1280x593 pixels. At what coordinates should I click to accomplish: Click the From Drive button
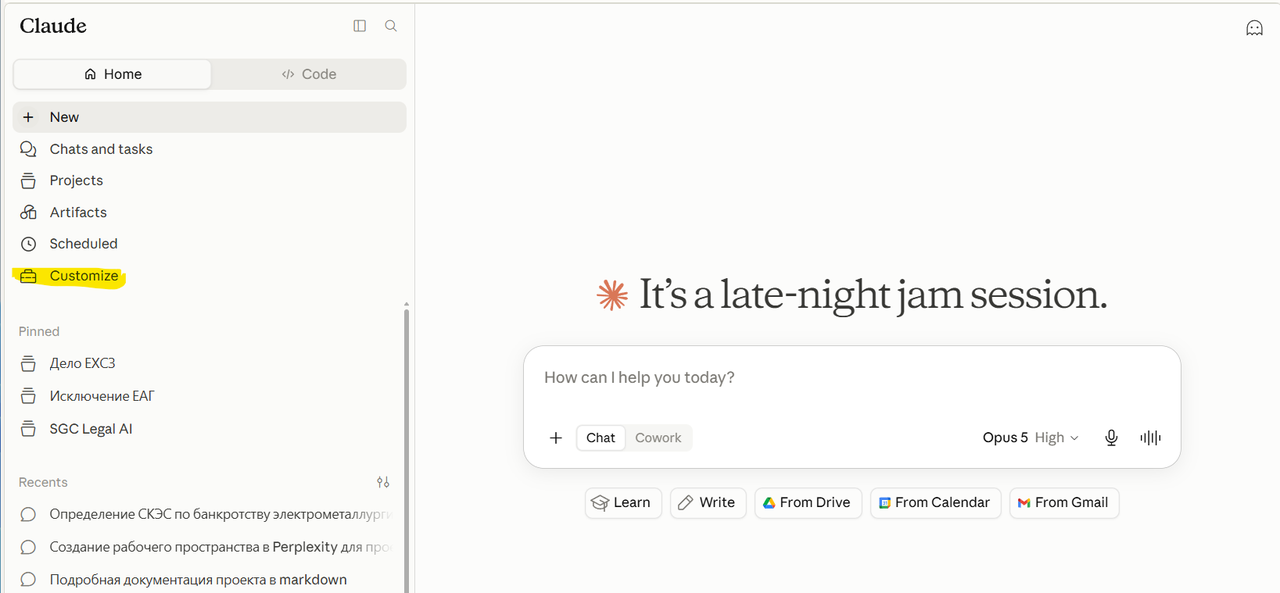click(808, 503)
